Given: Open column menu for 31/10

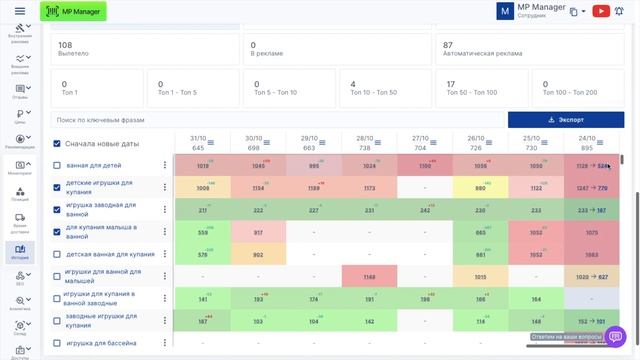Looking at the screenshot, I should tap(211, 142).
